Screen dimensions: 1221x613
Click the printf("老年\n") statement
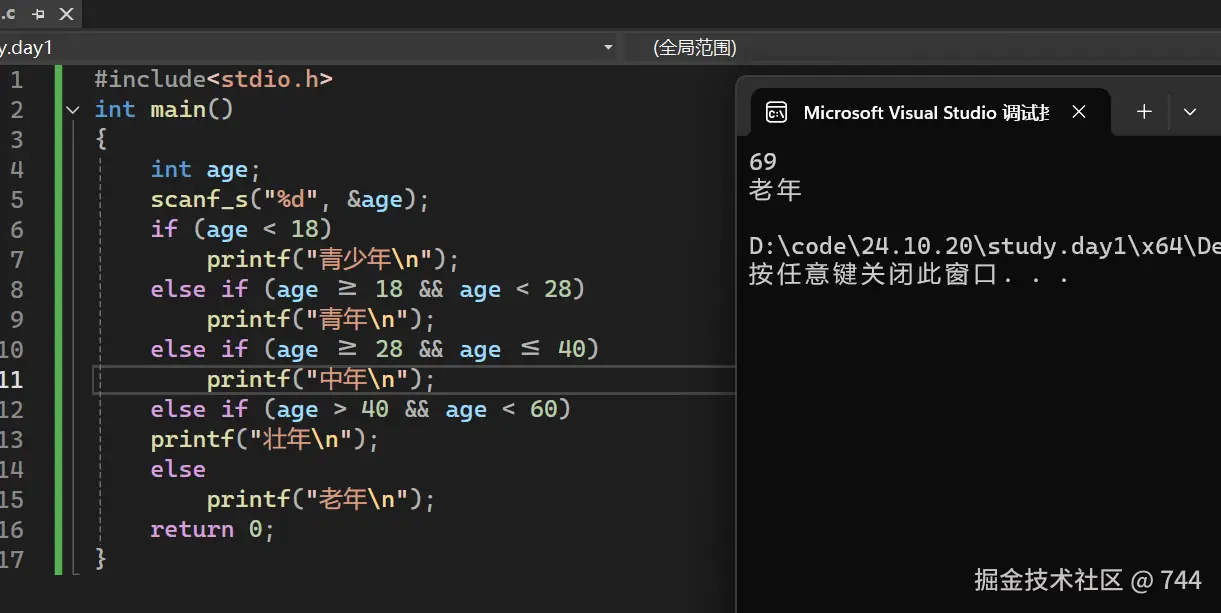(x=322, y=499)
